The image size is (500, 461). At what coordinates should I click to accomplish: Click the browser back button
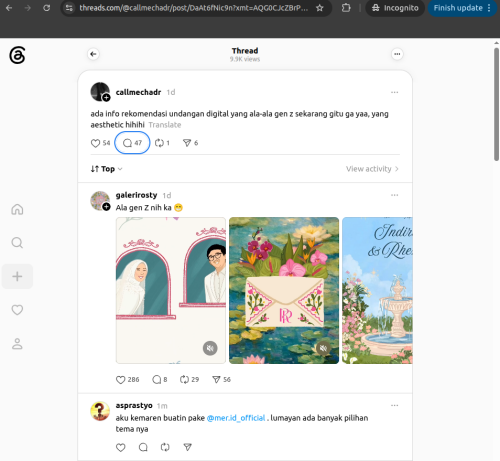pyautogui.click(x=9, y=8)
